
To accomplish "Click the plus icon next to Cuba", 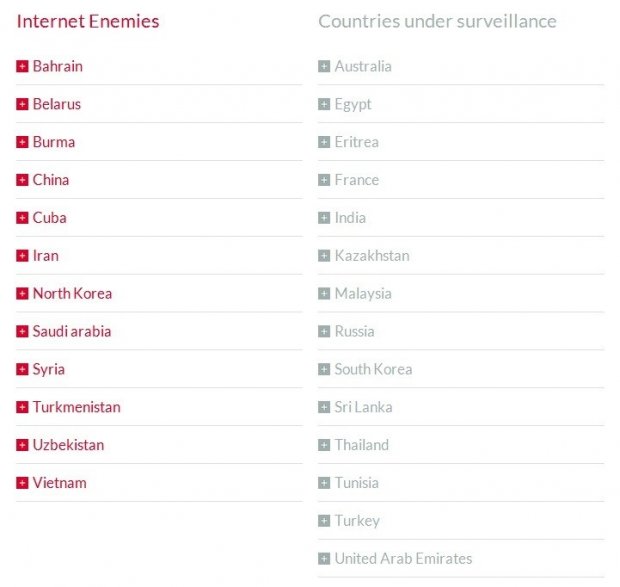I will (22, 218).
